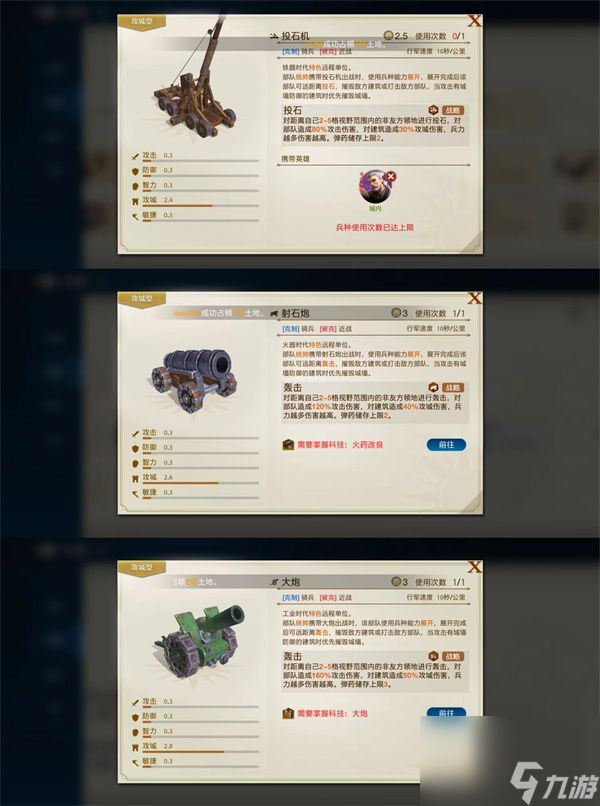
Task: Click the coin cost icon beside 投石机
Action: click(389, 35)
